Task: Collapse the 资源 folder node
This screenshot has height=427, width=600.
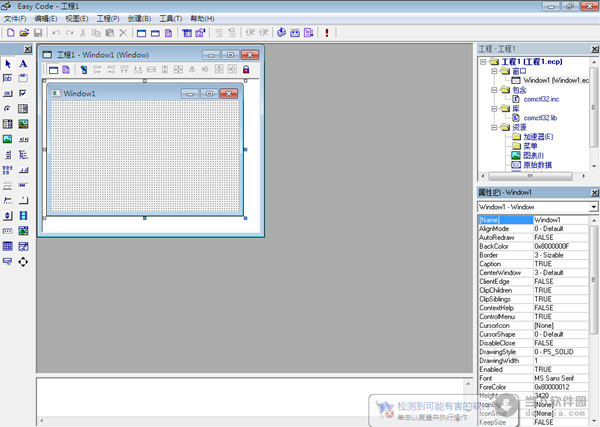Action: pos(494,127)
